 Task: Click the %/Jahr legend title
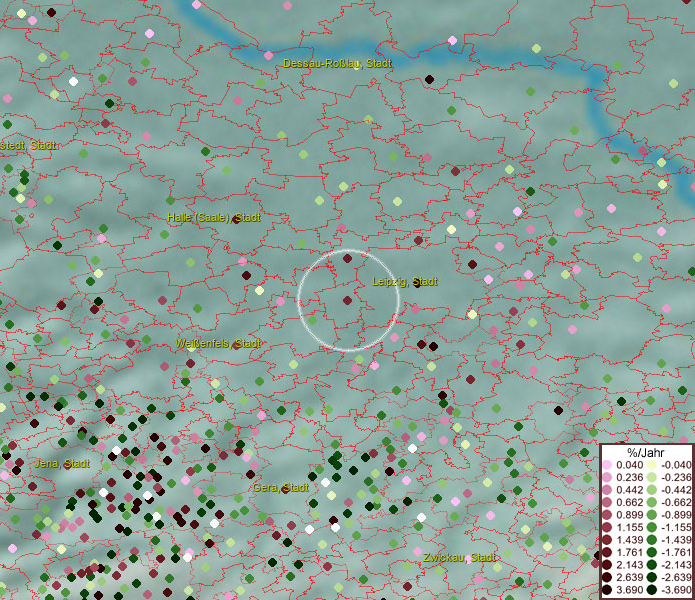646,452
